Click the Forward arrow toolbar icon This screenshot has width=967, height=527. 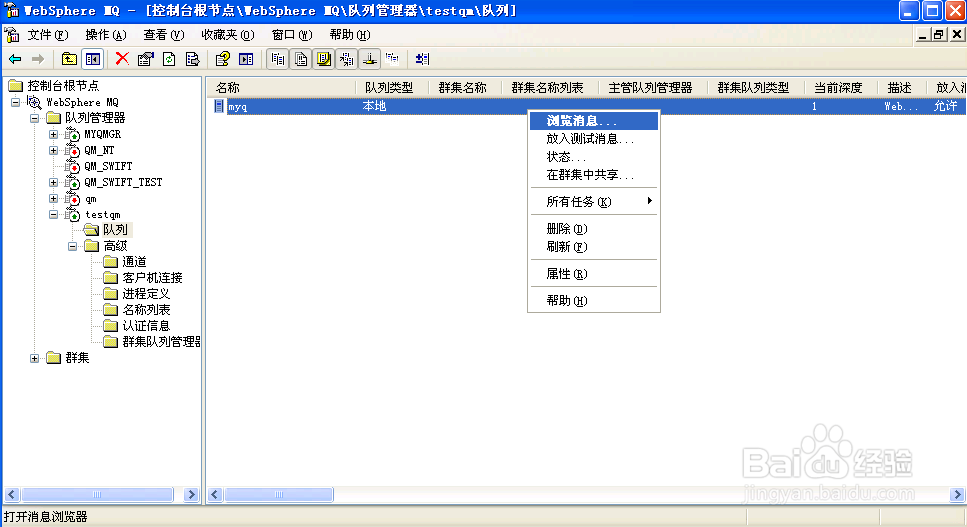click(x=38, y=59)
